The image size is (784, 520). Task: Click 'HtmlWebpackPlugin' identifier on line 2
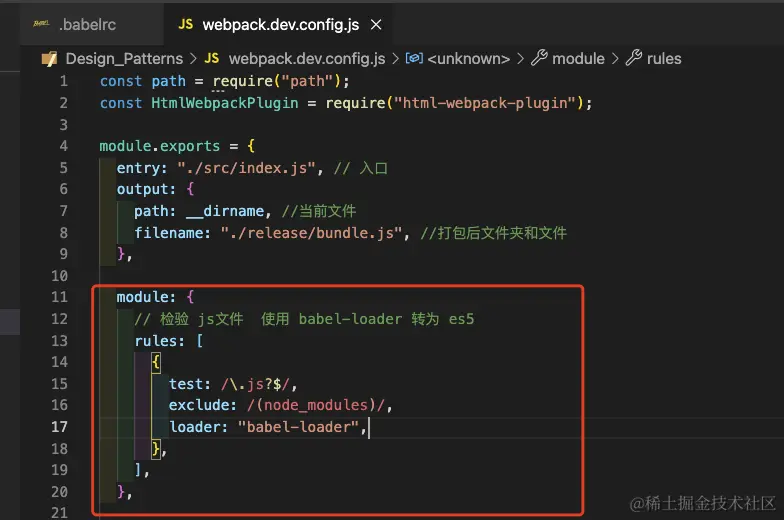[224, 103]
